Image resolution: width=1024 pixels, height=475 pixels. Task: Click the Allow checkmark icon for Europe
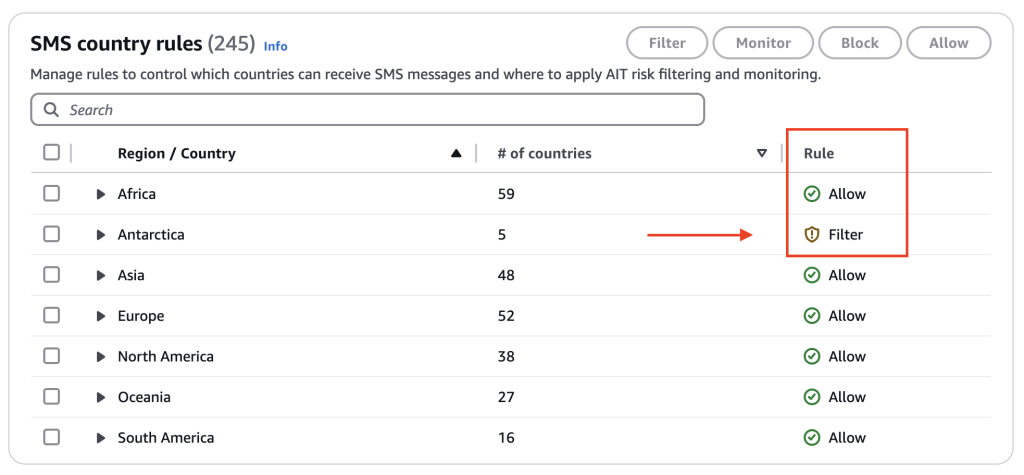coord(812,316)
